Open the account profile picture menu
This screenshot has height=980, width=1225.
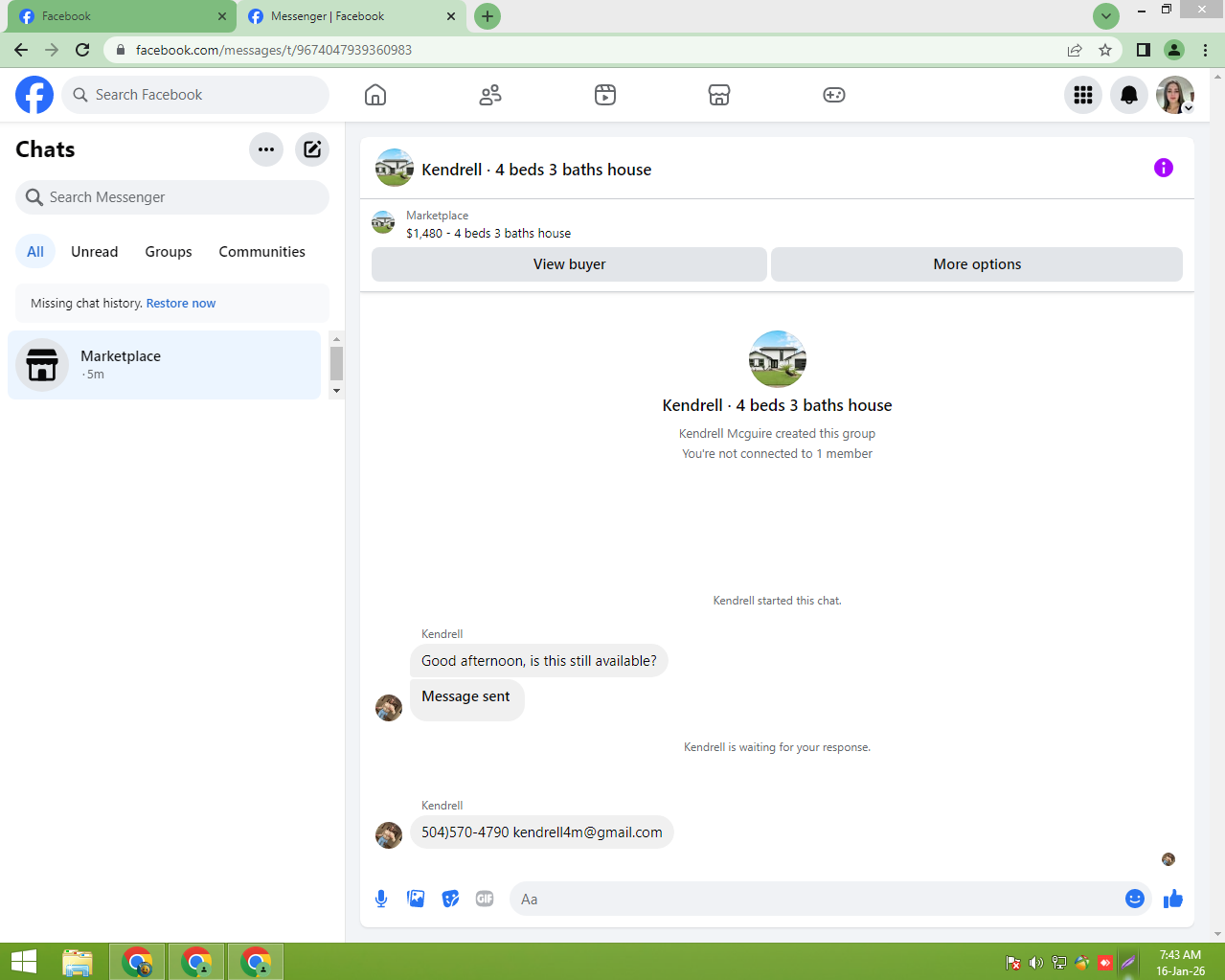[x=1175, y=95]
